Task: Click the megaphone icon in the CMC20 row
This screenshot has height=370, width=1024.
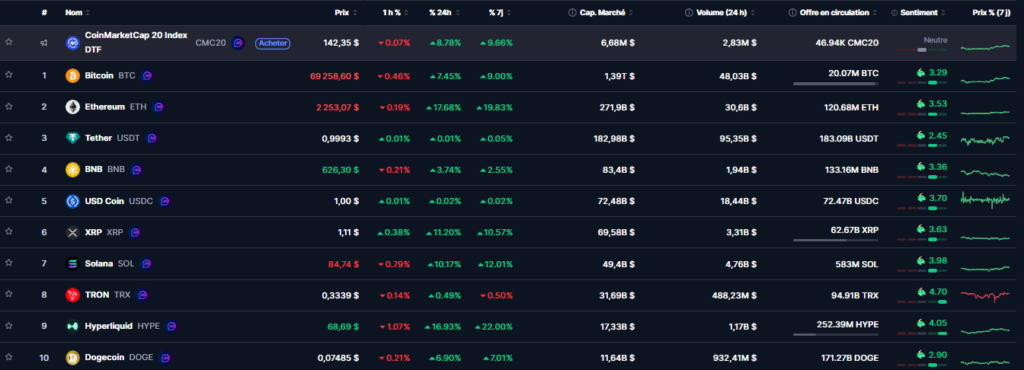Action: click(44, 43)
